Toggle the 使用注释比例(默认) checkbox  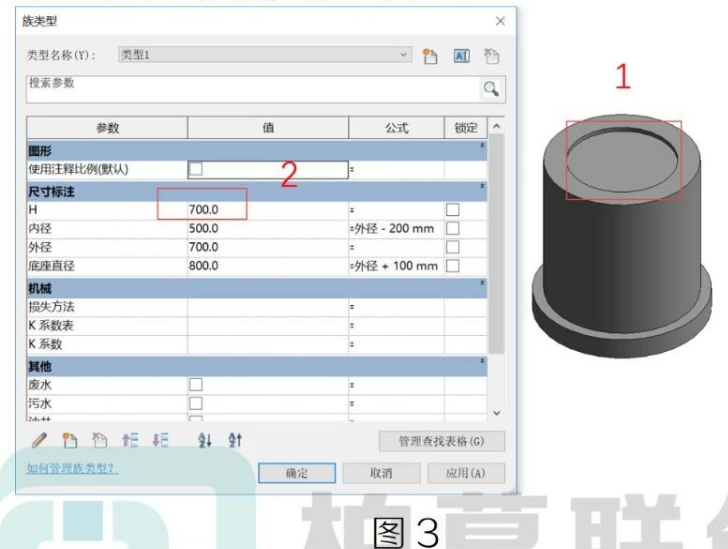(x=196, y=168)
